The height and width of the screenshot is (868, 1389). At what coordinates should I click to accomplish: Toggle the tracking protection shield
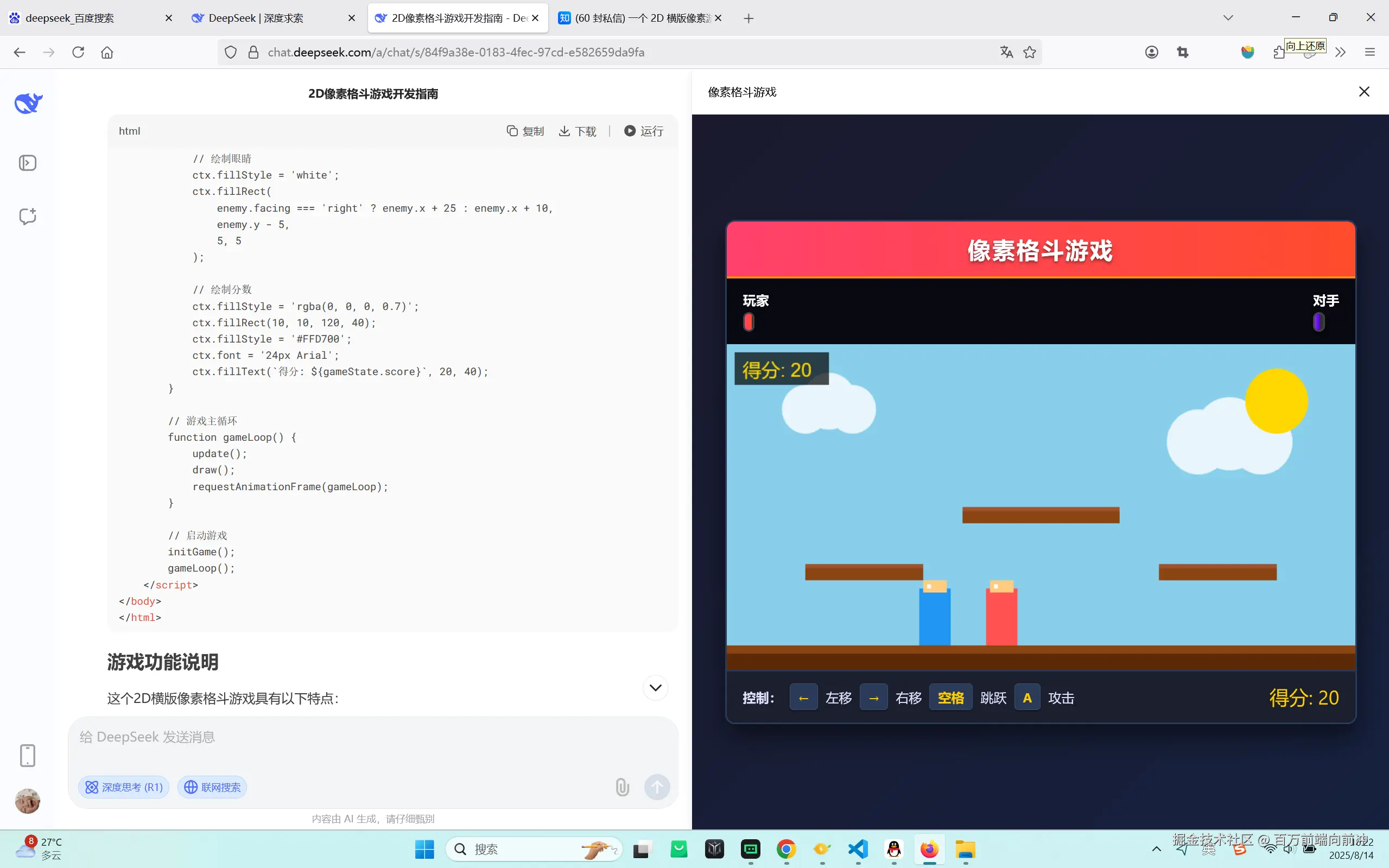click(x=230, y=52)
